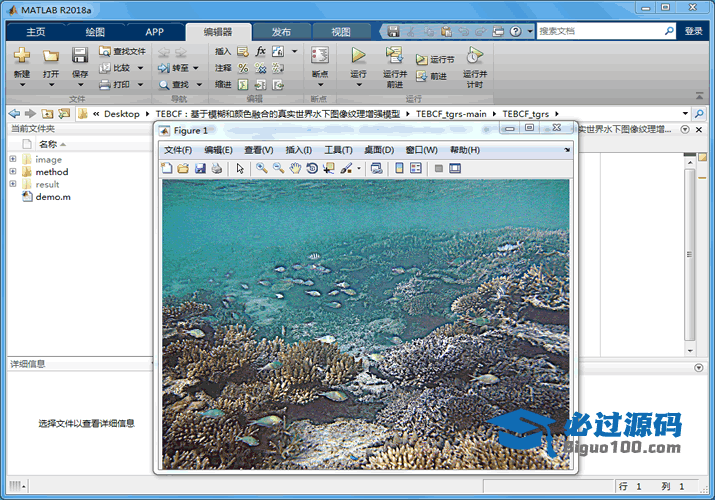Viewport: 715px width, 500px height.
Task: Click the green Run (运行) button
Action: [358, 56]
